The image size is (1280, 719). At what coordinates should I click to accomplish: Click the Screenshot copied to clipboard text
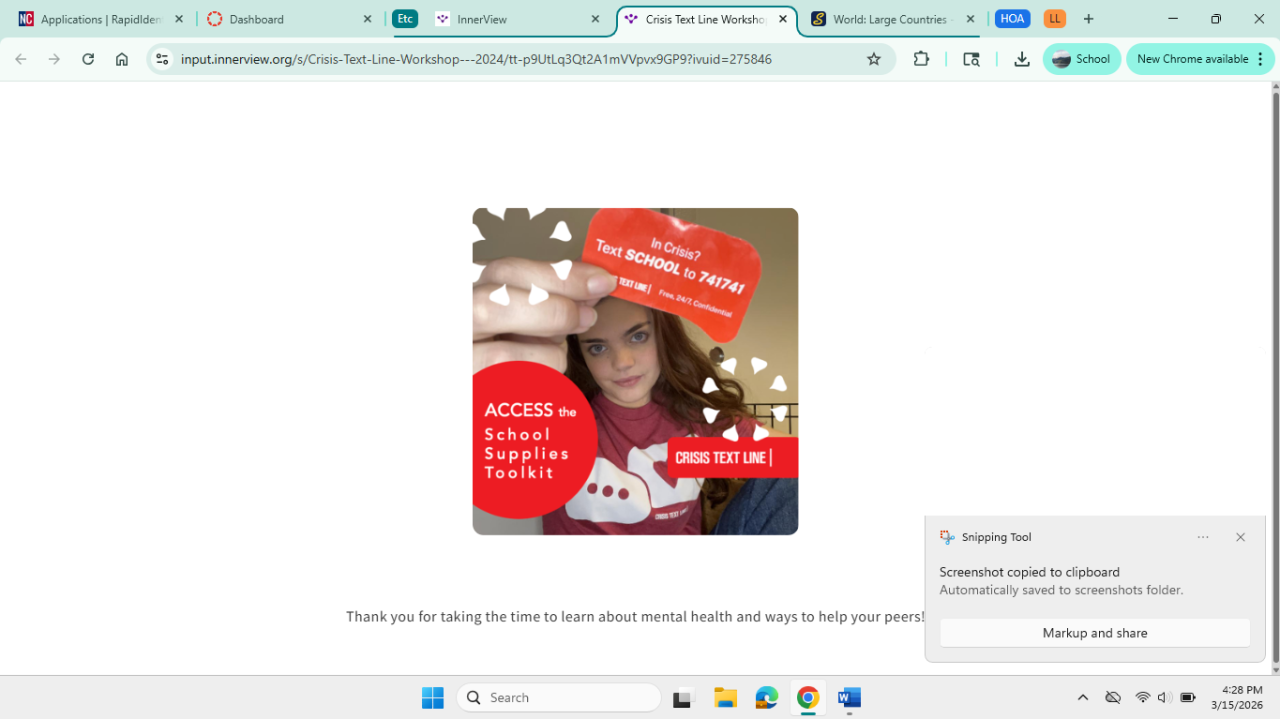[1029, 572]
